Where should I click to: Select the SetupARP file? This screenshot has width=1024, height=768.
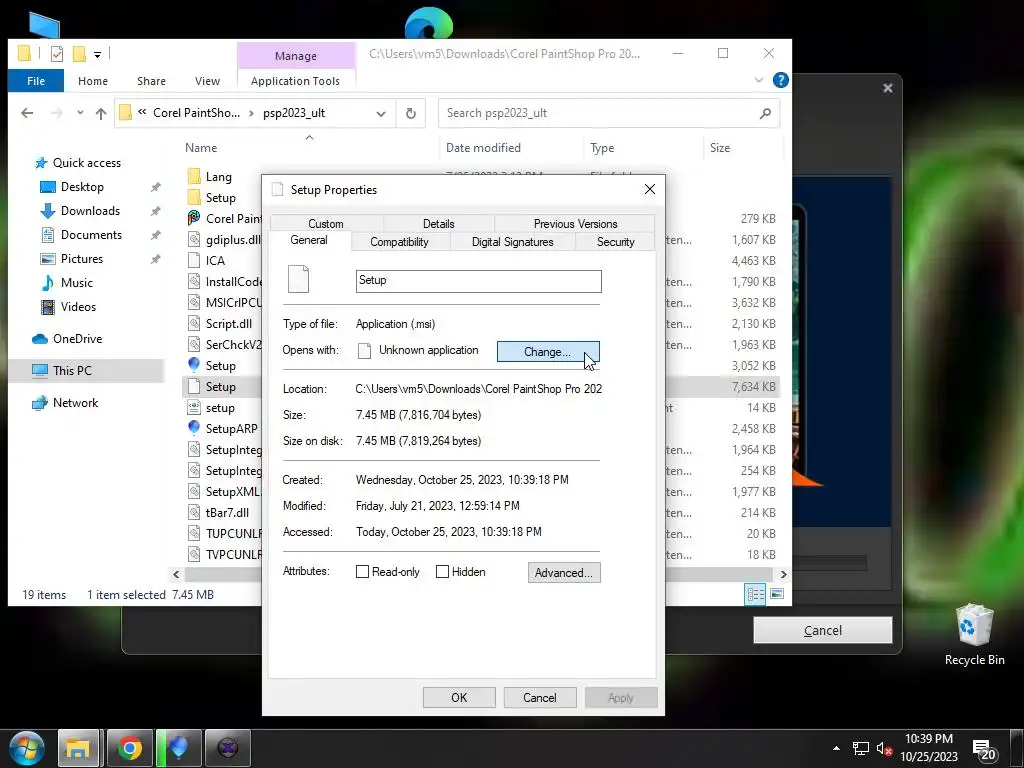(231, 429)
